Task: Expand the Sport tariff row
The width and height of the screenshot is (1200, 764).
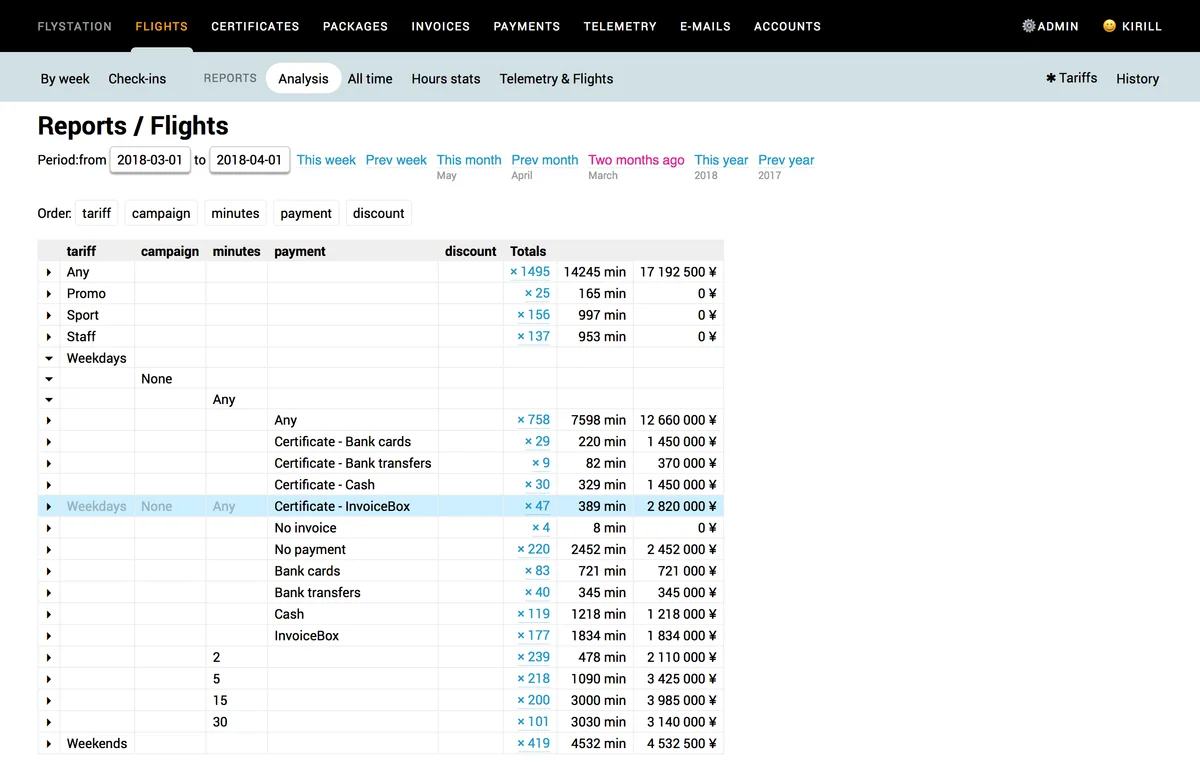Action: tap(48, 314)
